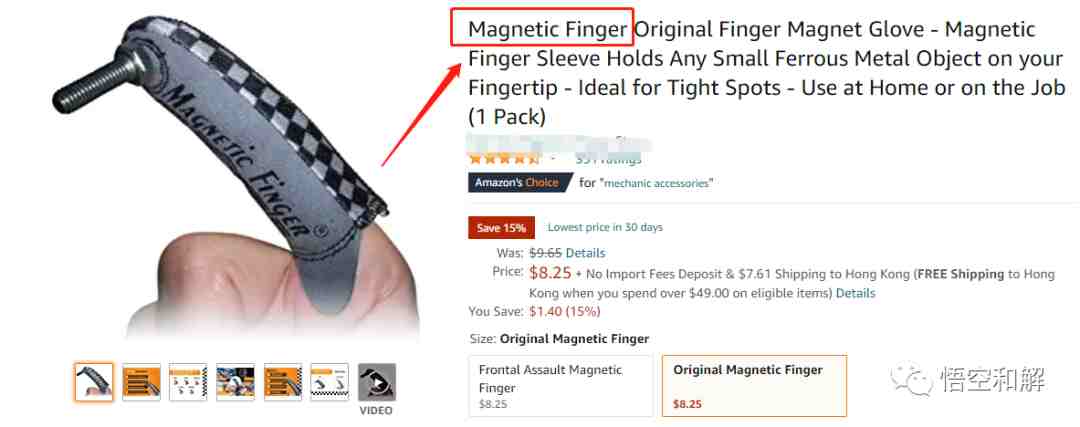Click the star rating icons
The width and height of the screenshot is (1080, 427).
pos(504,158)
